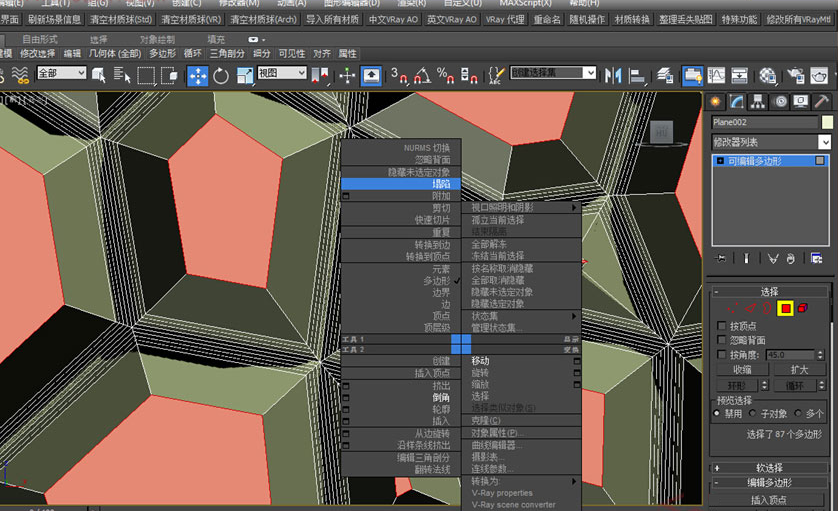Open the Display command panel tab
The image size is (838, 511).
pyautogui.click(x=801, y=102)
